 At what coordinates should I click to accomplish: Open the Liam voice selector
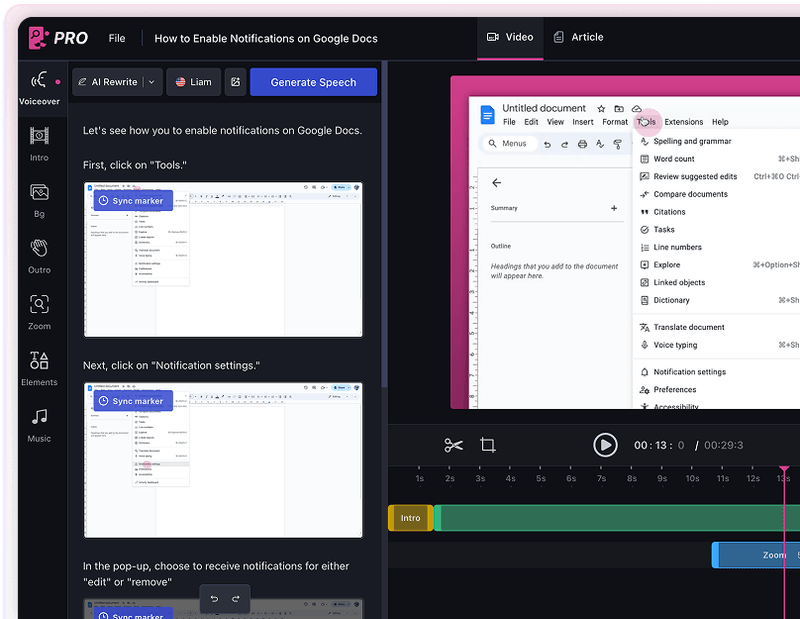click(x=193, y=81)
